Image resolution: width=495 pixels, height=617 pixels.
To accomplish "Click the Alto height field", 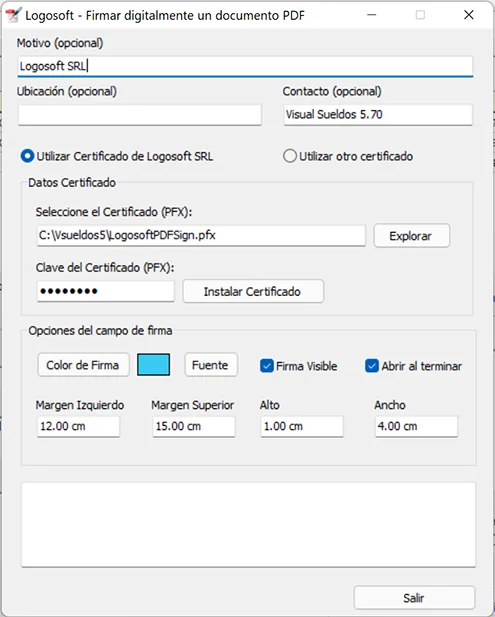I will coord(302,427).
